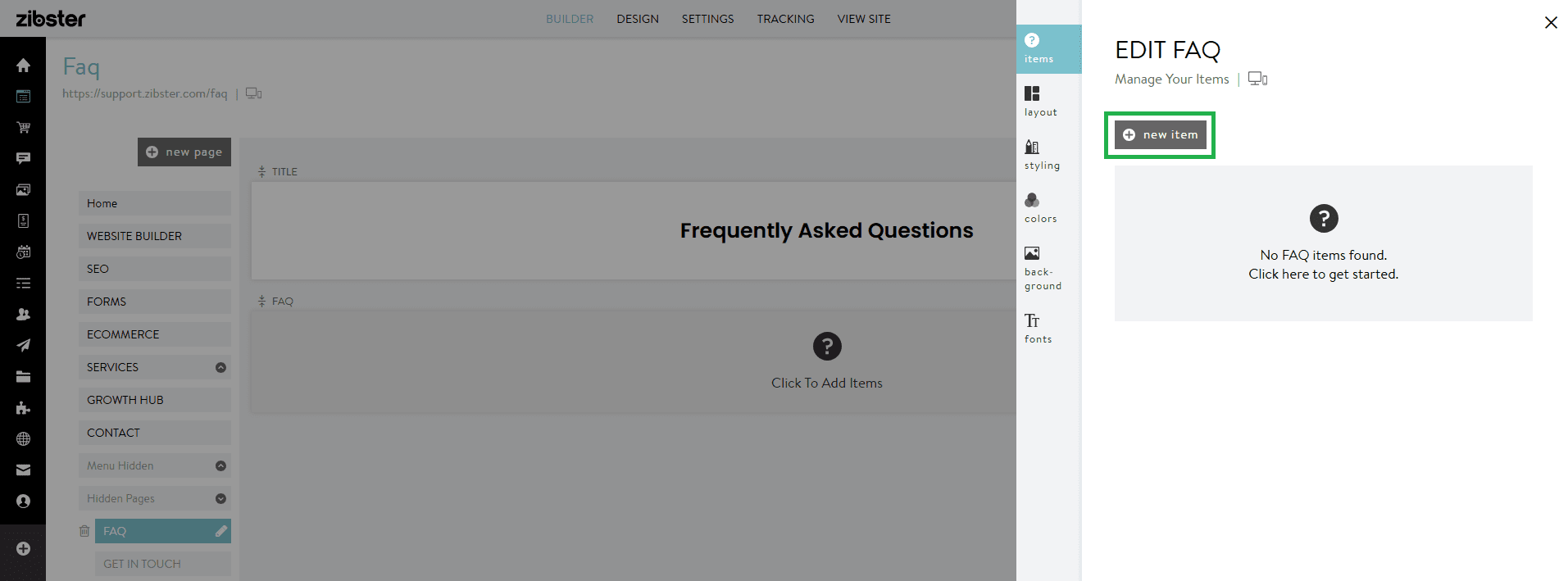Open the support.zibster.com/faq URL link
The image size is (1568, 581).
click(x=145, y=93)
